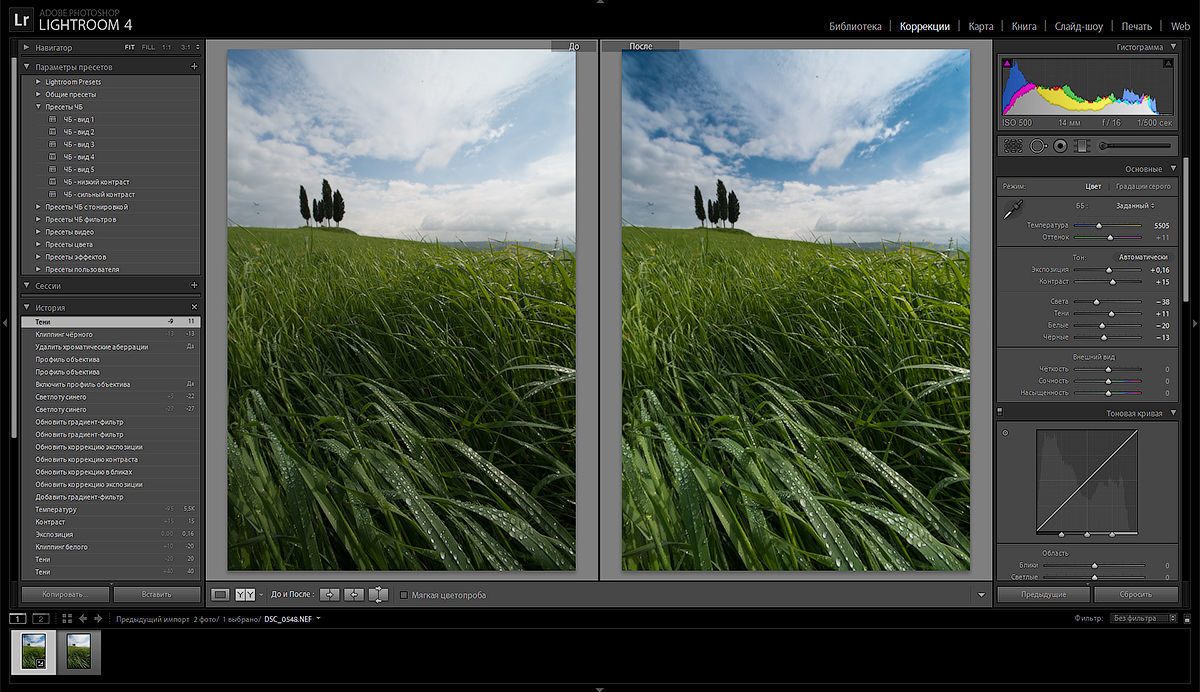Copy Before settings to After arrow
Viewport: 1200px width, 692px height.
tap(330, 594)
